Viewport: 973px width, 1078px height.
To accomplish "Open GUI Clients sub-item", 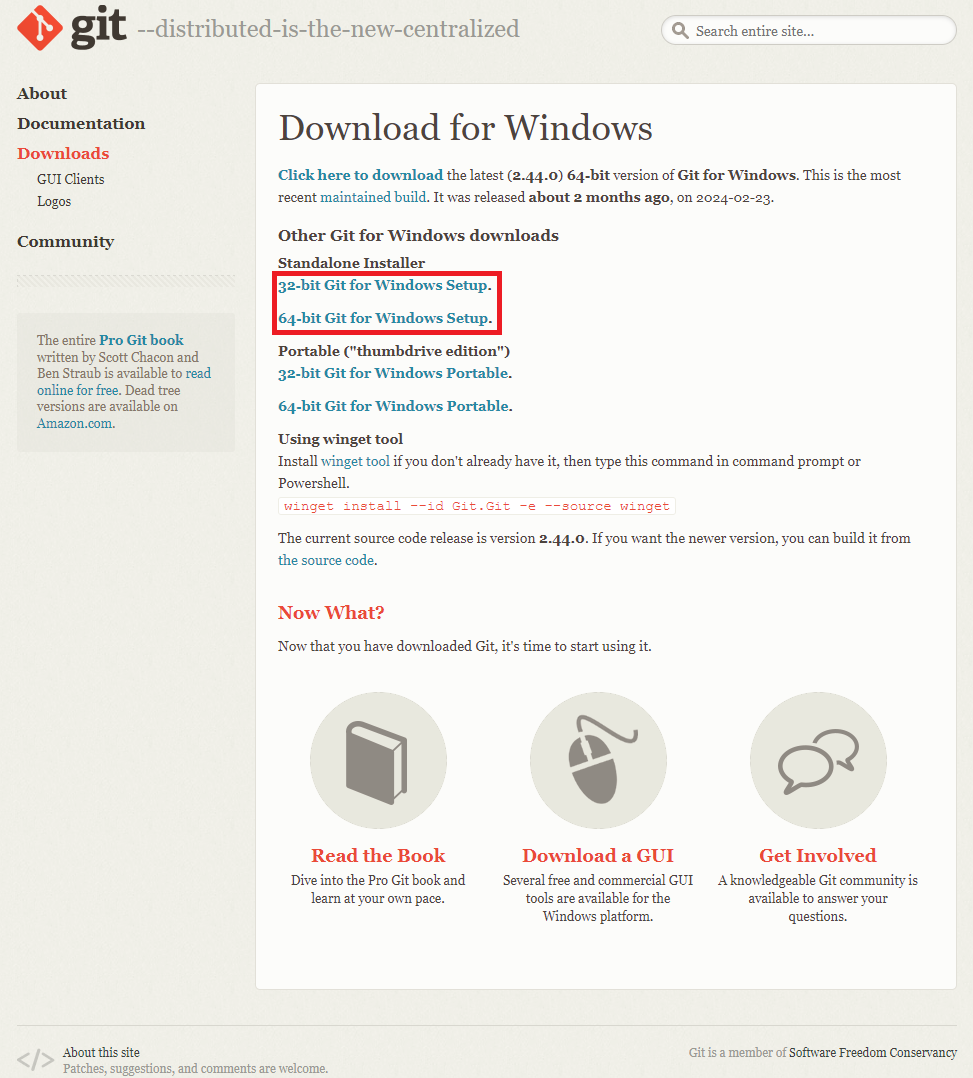I will [x=71, y=179].
